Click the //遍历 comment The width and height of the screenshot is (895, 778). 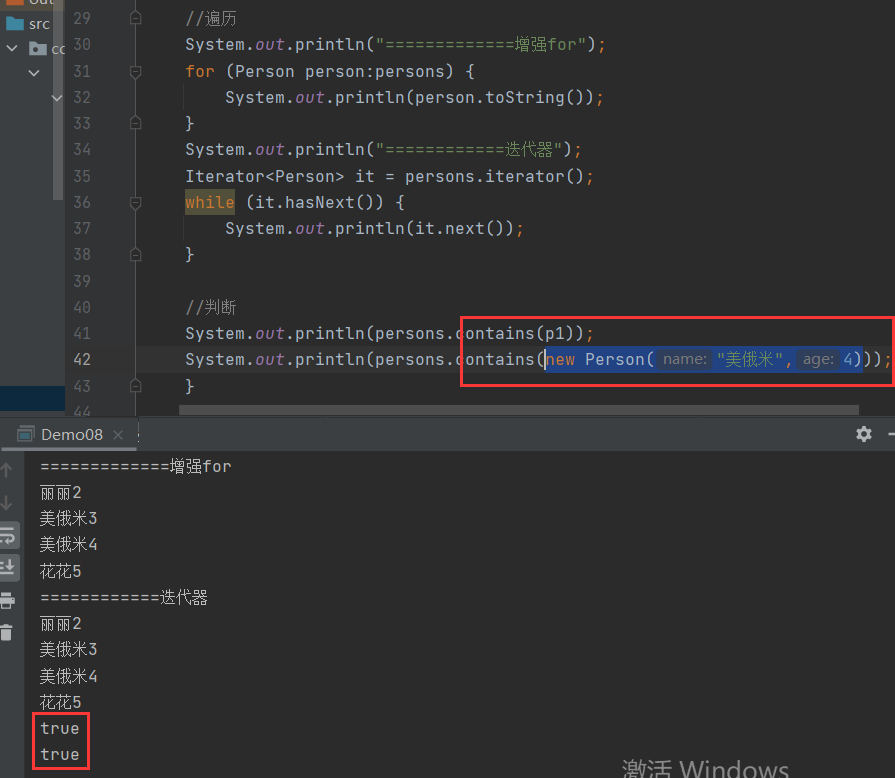(x=211, y=19)
